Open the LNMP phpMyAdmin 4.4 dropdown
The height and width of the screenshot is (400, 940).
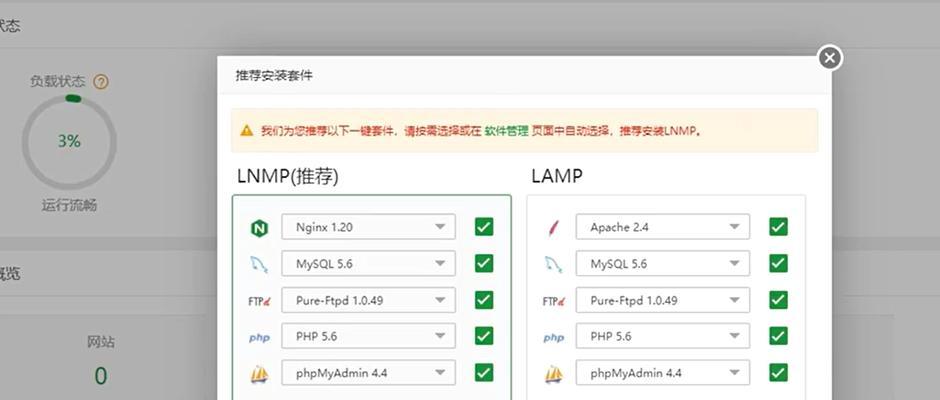click(x=368, y=372)
